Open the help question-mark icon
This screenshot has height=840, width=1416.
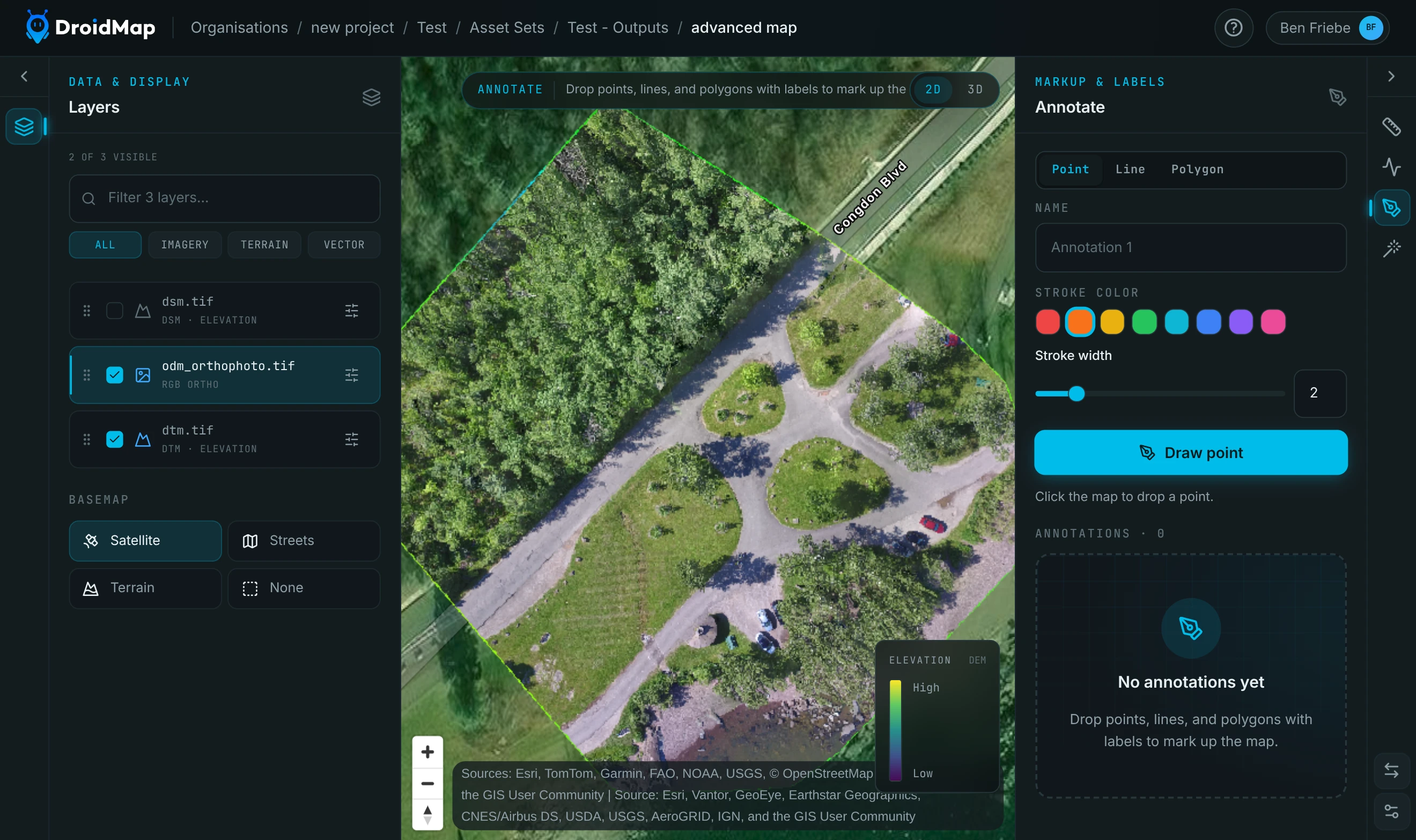point(1233,28)
